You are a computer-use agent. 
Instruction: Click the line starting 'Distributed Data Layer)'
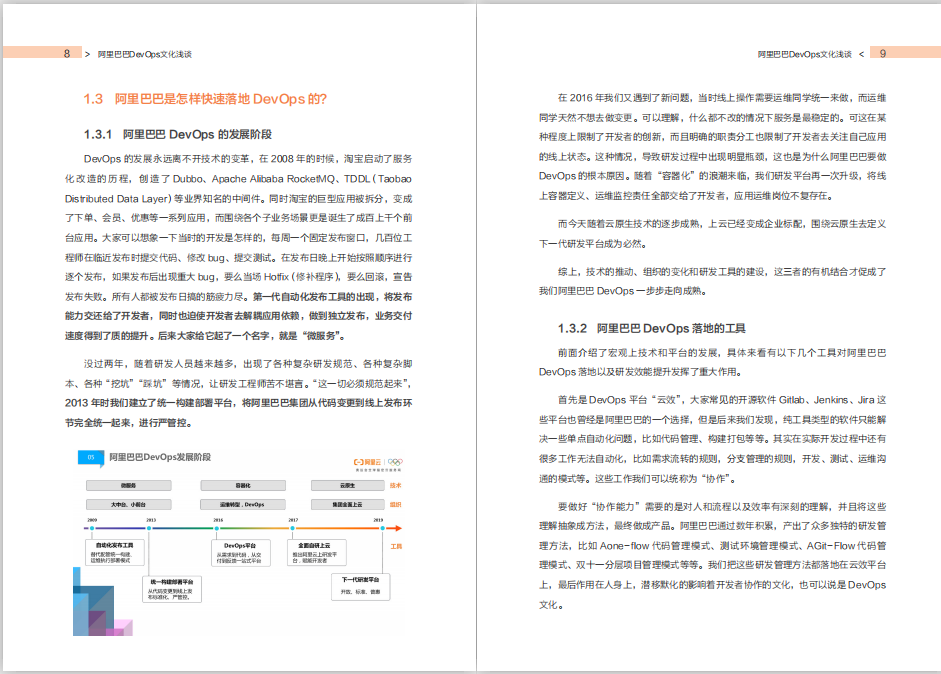tap(238, 199)
